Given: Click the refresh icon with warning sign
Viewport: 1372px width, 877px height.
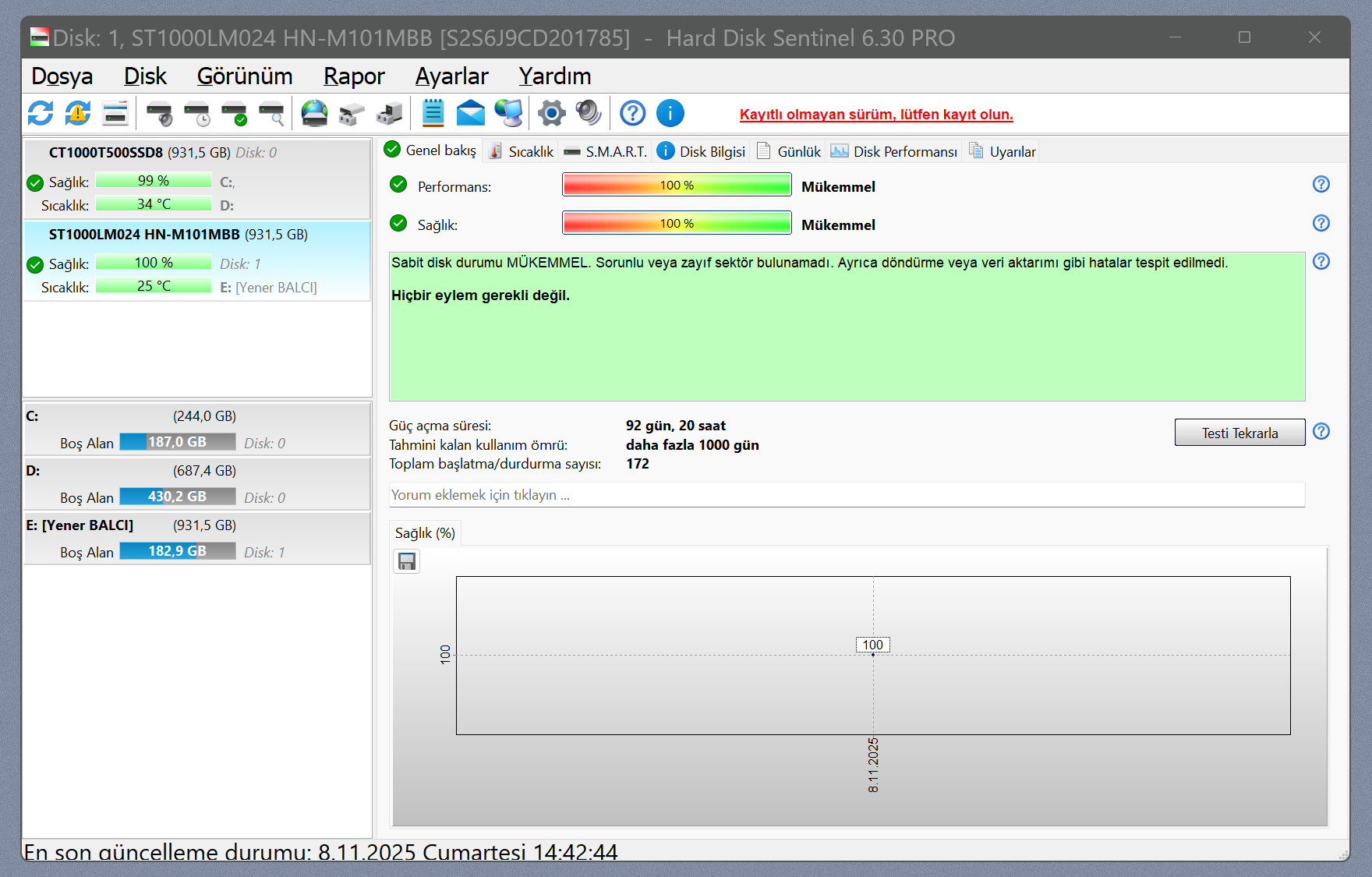Looking at the screenshot, I should (78, 114).
